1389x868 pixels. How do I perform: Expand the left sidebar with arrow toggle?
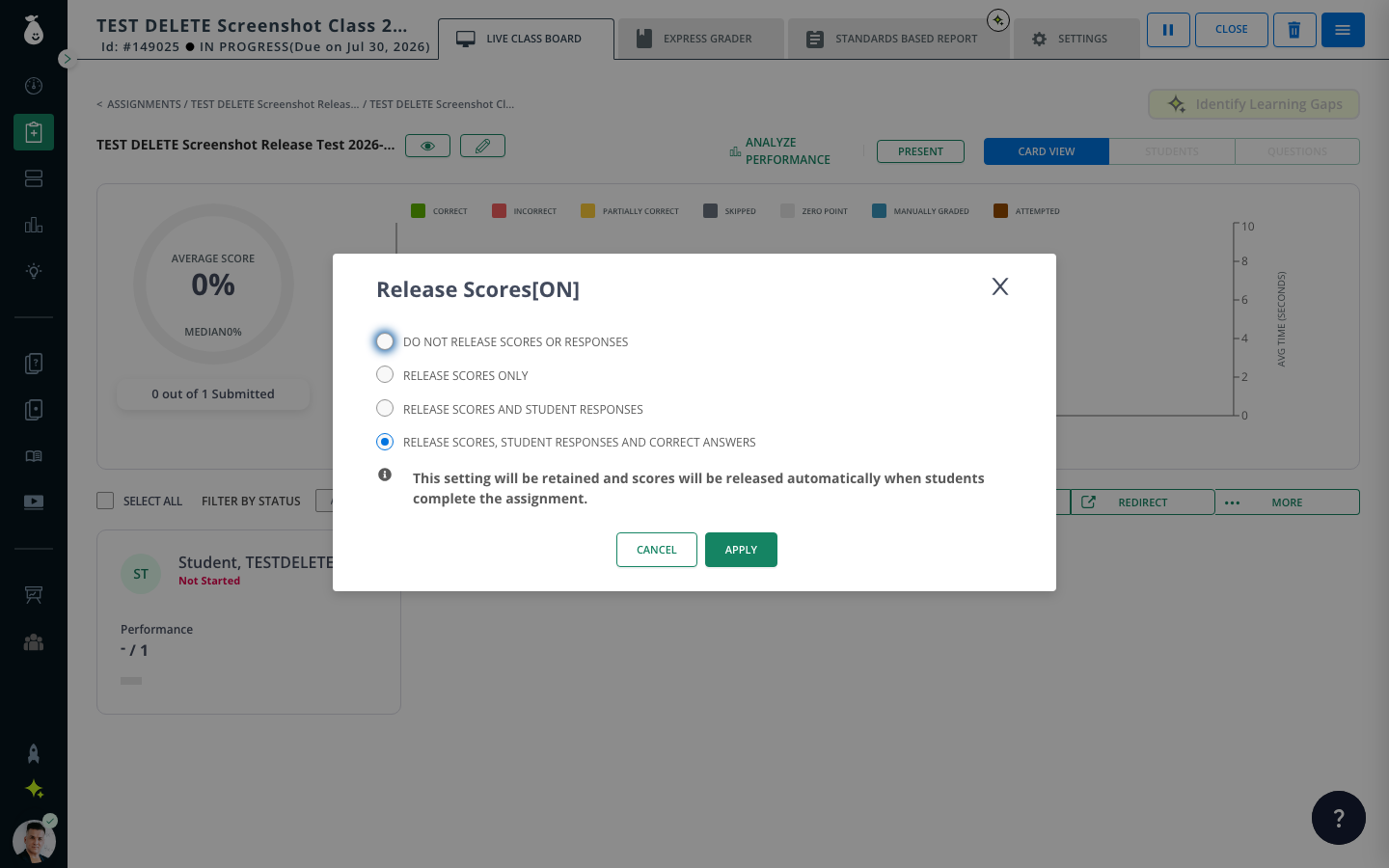click(x=66, y=59)
